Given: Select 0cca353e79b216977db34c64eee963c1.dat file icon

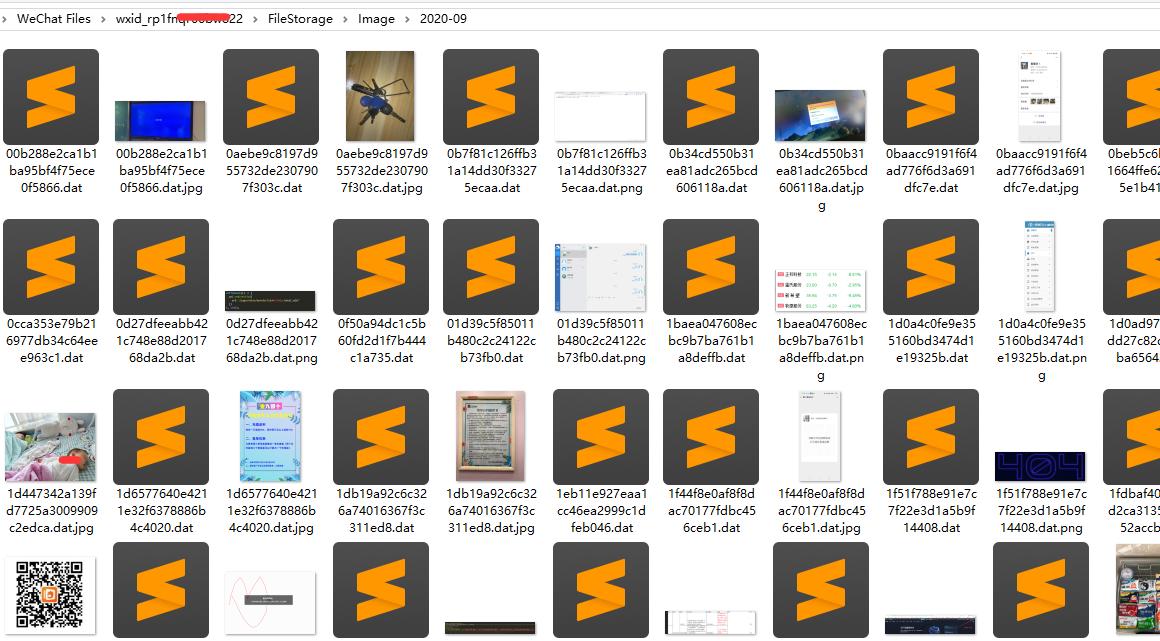Looking at the screenshot, I should [51, 267].
